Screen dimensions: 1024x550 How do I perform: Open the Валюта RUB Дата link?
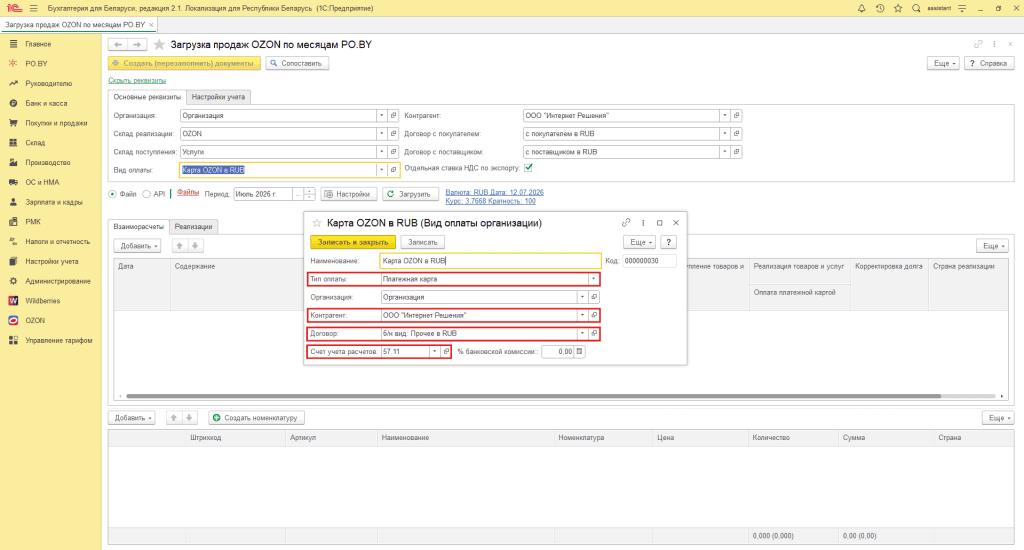494,192
